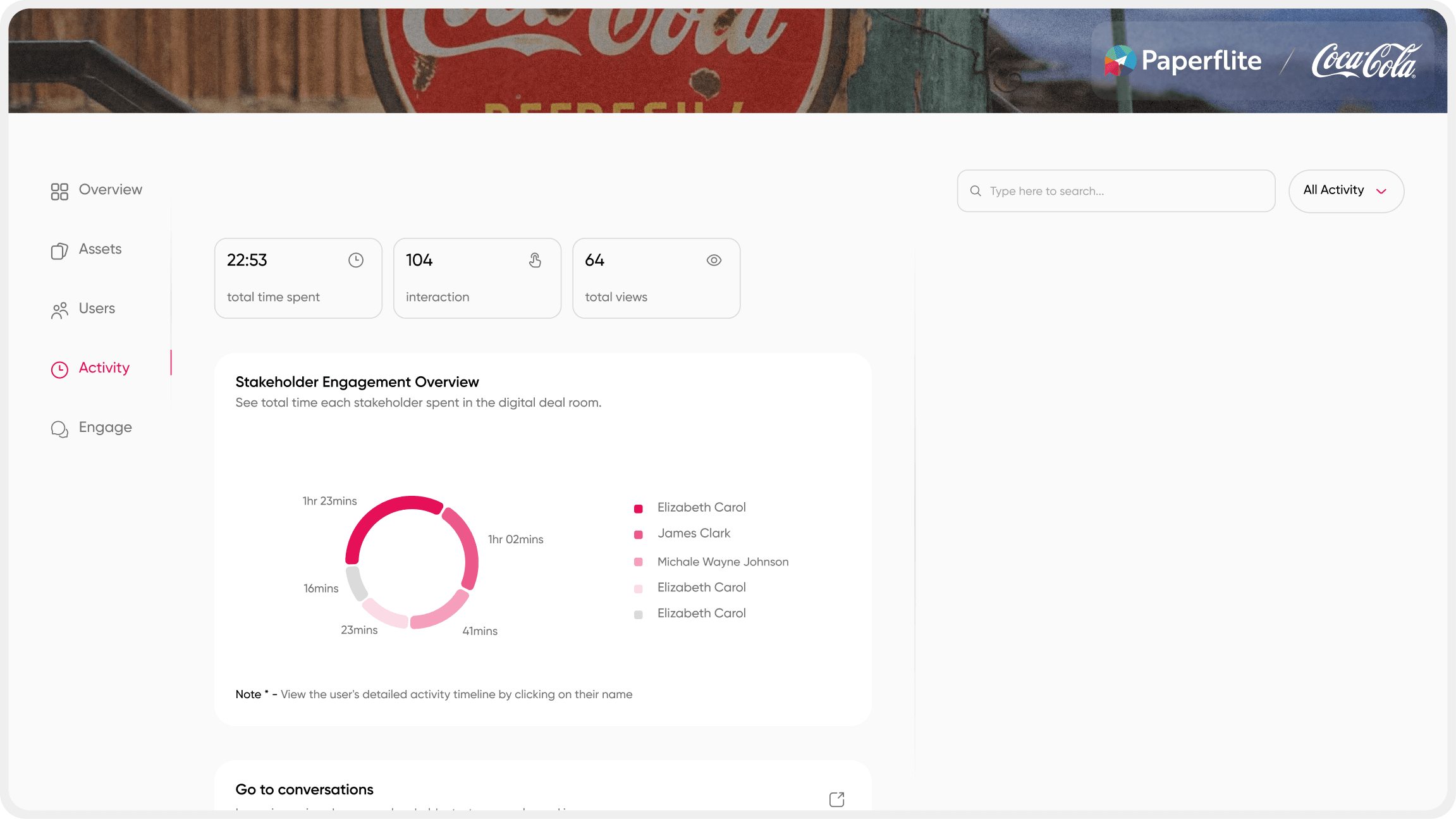Click the '41mins' chart label
The image size is (1456, 819).
pyautogui.click(x=480, y=631)
